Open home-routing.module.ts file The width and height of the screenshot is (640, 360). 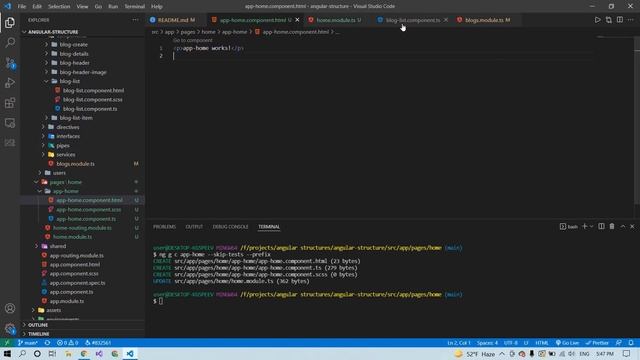[82, 228]
